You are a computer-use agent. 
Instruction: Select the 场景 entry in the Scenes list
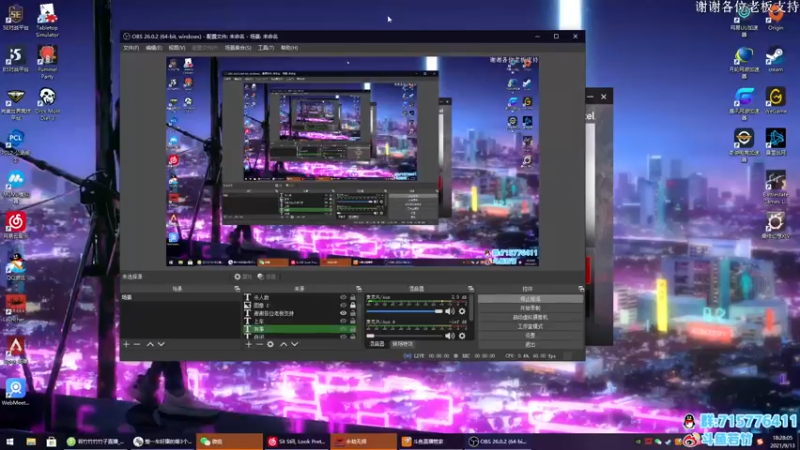(180, 297)
